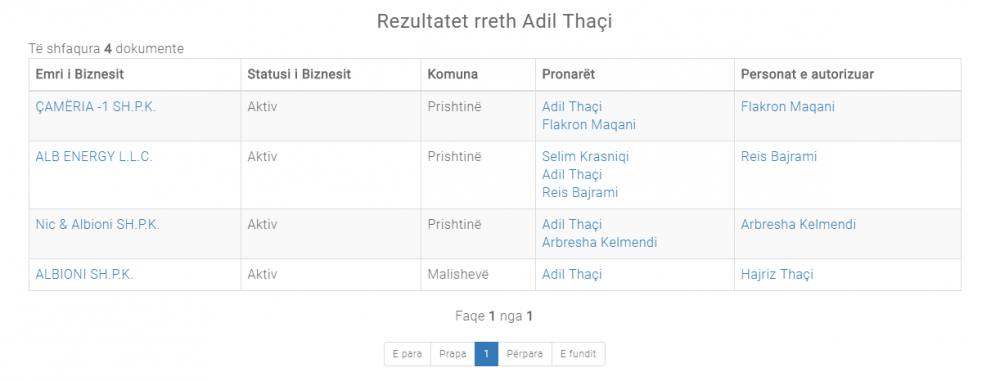This screenshot has height=381, width=1000.
Task: Open Nic & Albioni SH.P.K. link
Action: (98, 225)
